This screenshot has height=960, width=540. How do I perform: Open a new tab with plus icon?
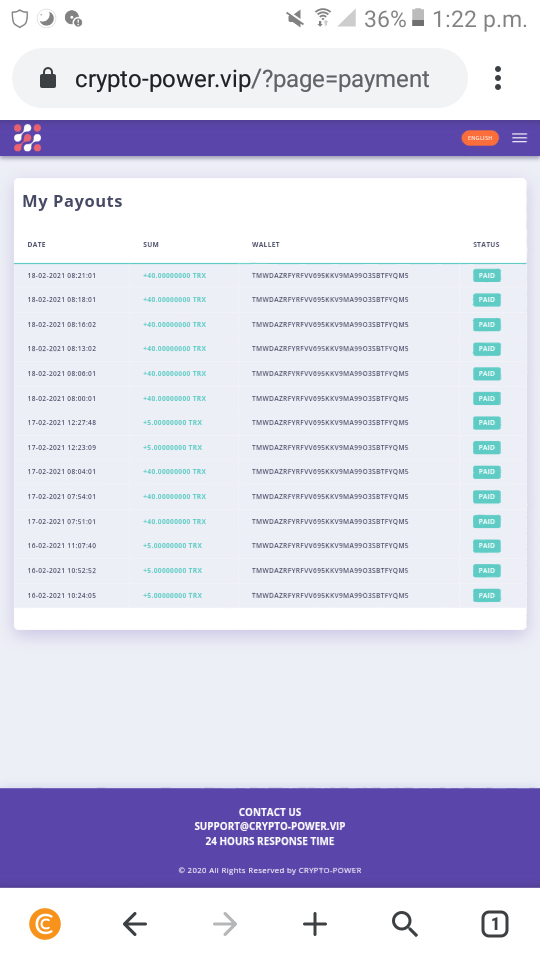point(315,924)
